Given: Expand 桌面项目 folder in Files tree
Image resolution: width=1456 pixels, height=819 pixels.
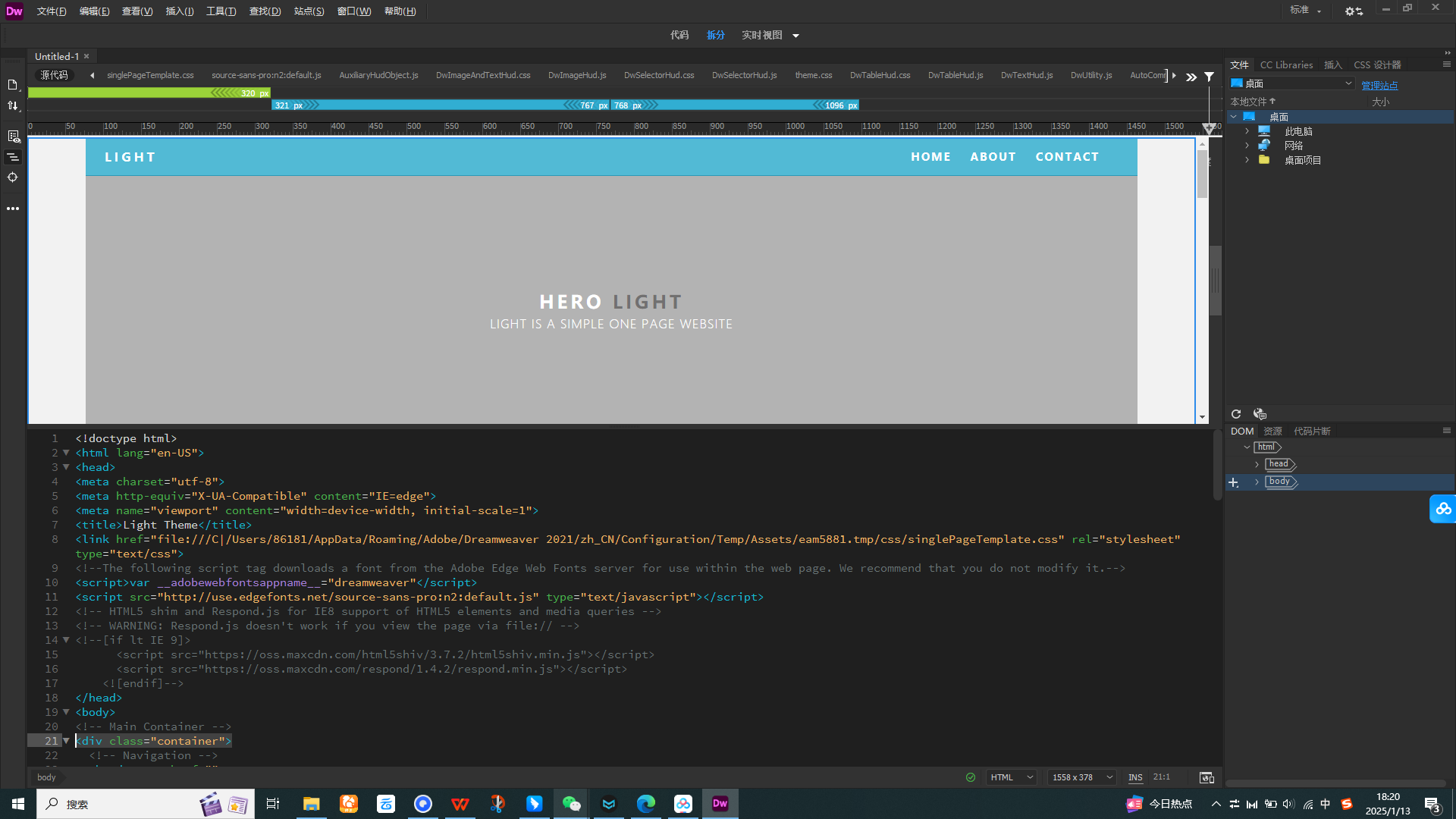Looking at the screenshot, I should (1247, 160).
